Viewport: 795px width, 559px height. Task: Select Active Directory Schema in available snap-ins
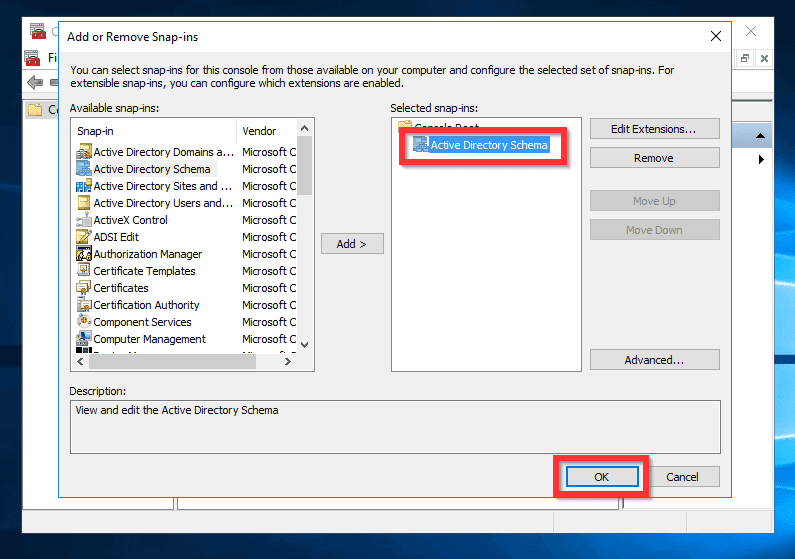pos(152,169)
